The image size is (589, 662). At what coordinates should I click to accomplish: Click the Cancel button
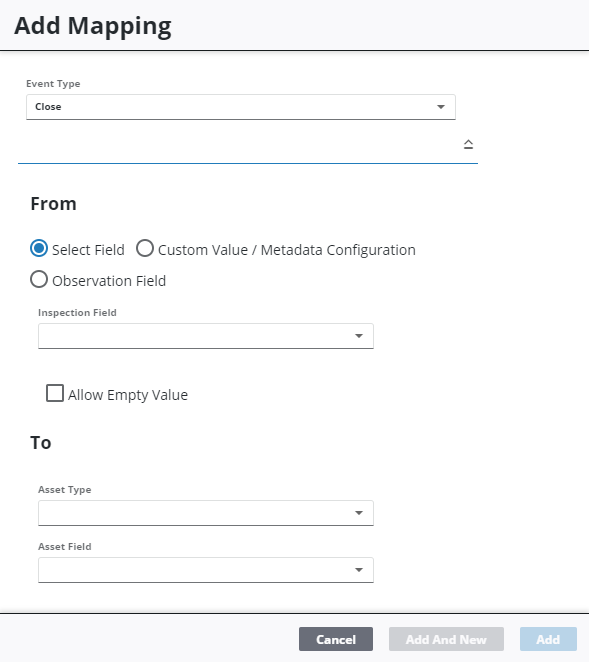(336, 639)
